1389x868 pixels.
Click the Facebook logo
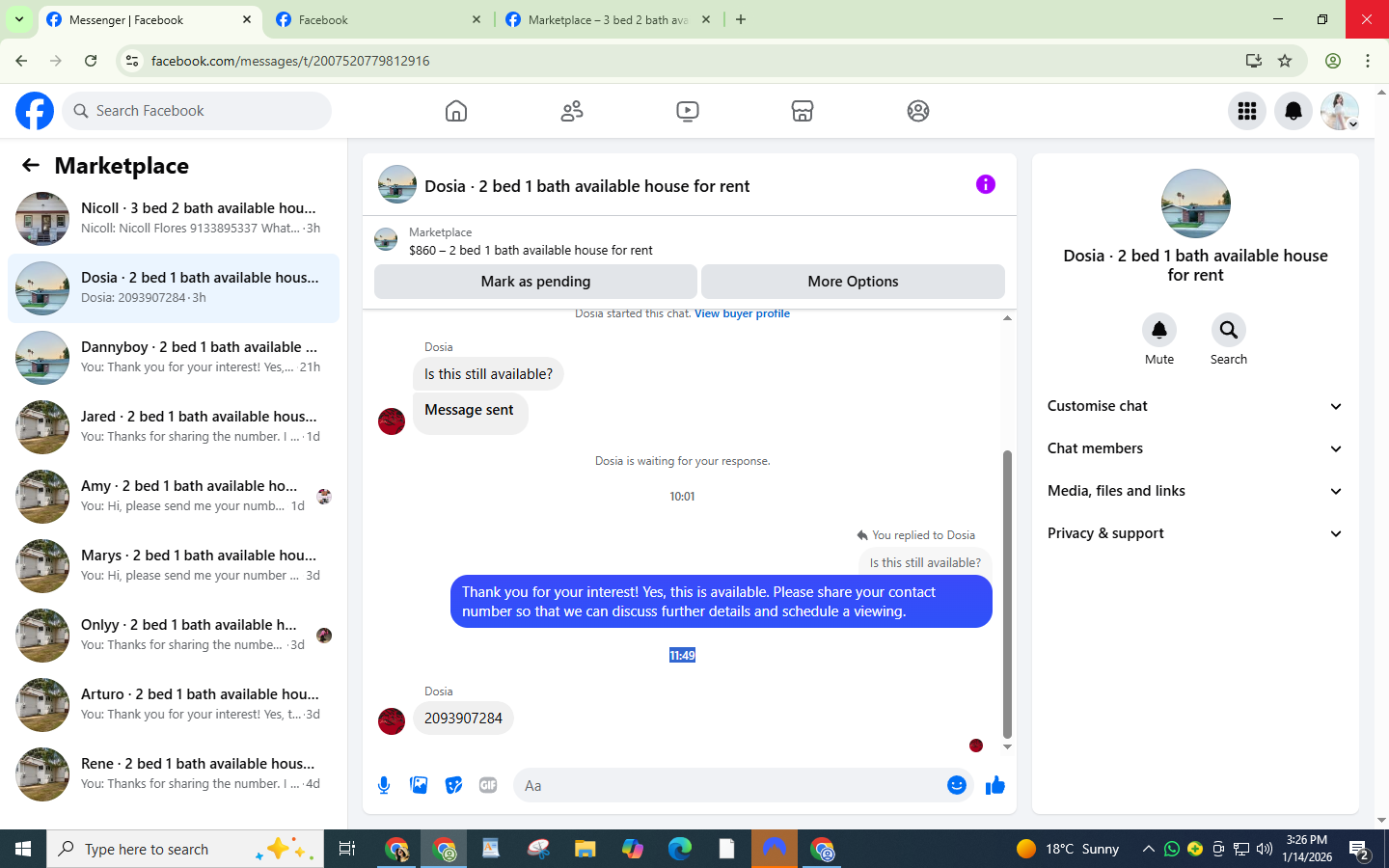click(x=35, y=111)
